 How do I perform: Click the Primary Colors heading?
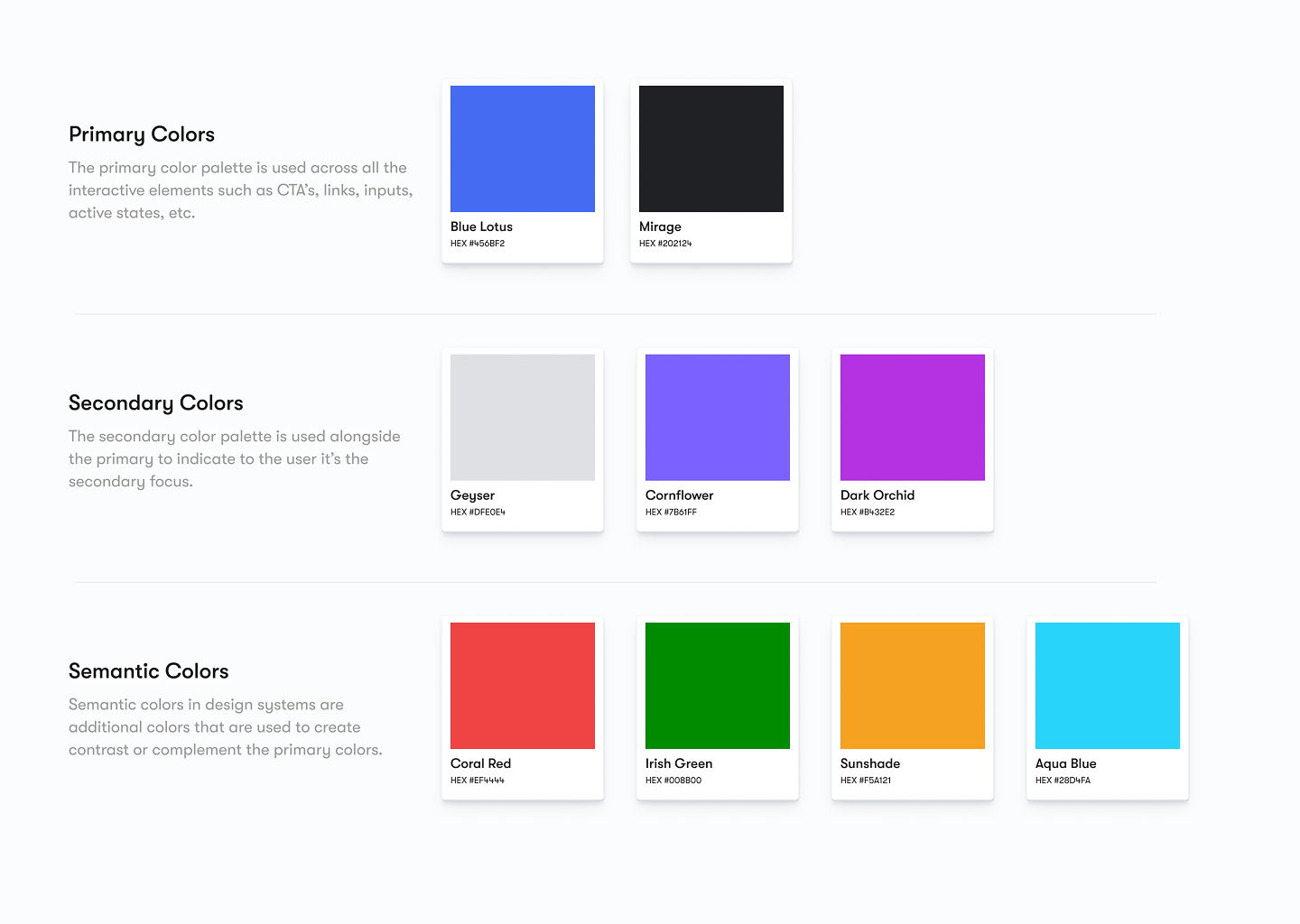click(142, 134)
